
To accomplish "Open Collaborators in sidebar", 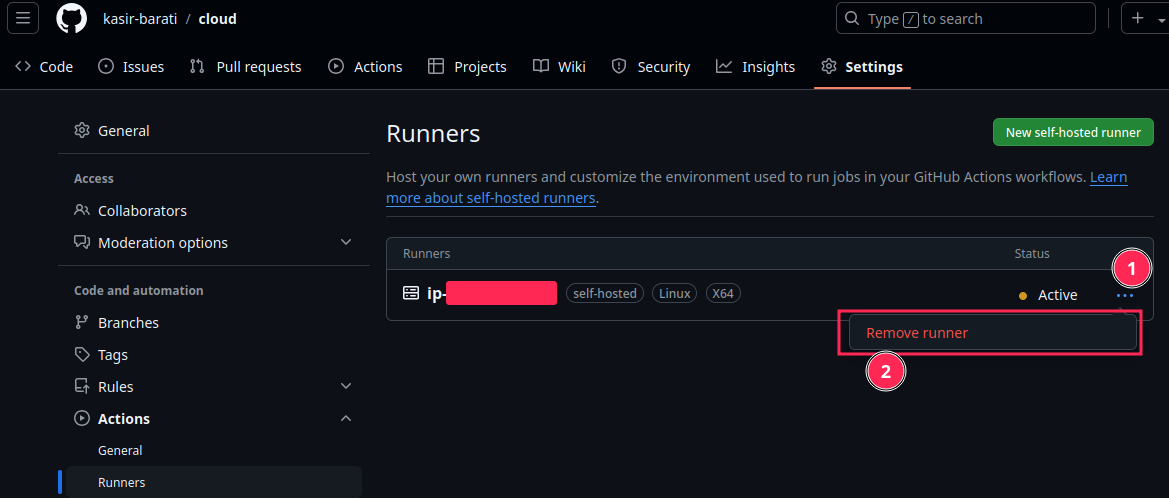I will 213,210.
